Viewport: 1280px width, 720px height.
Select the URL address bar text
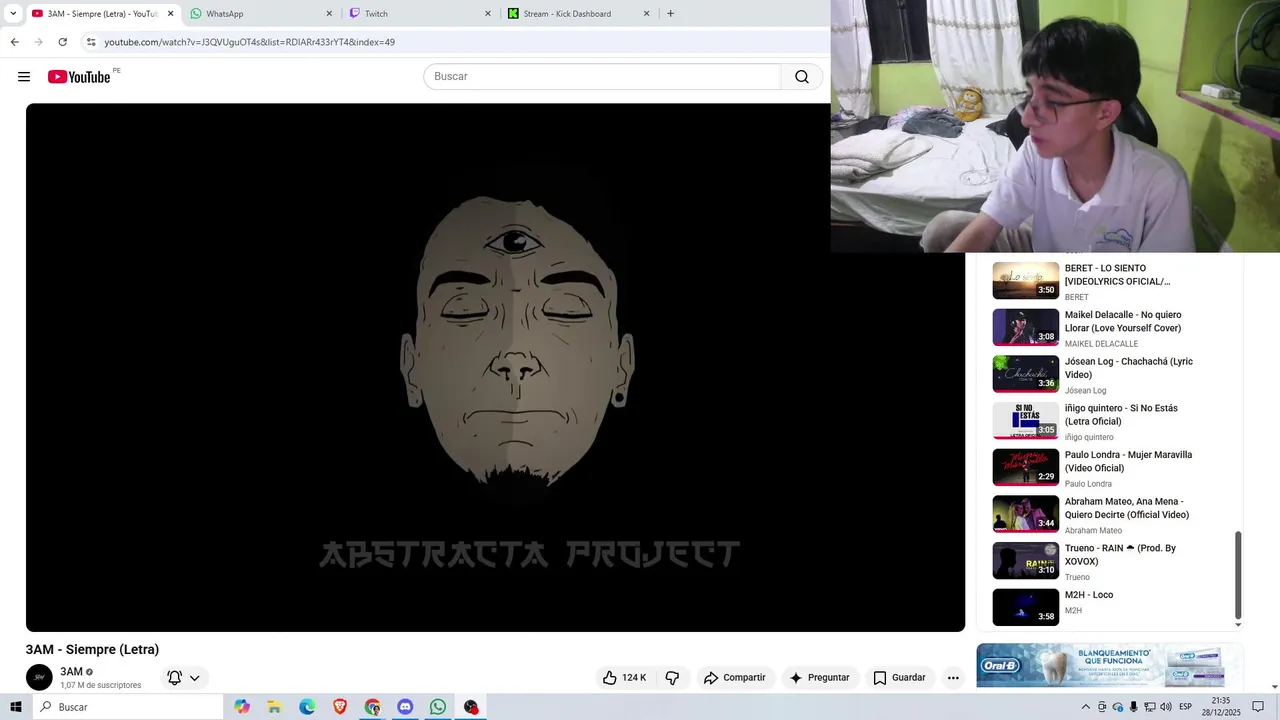(250, 42)
